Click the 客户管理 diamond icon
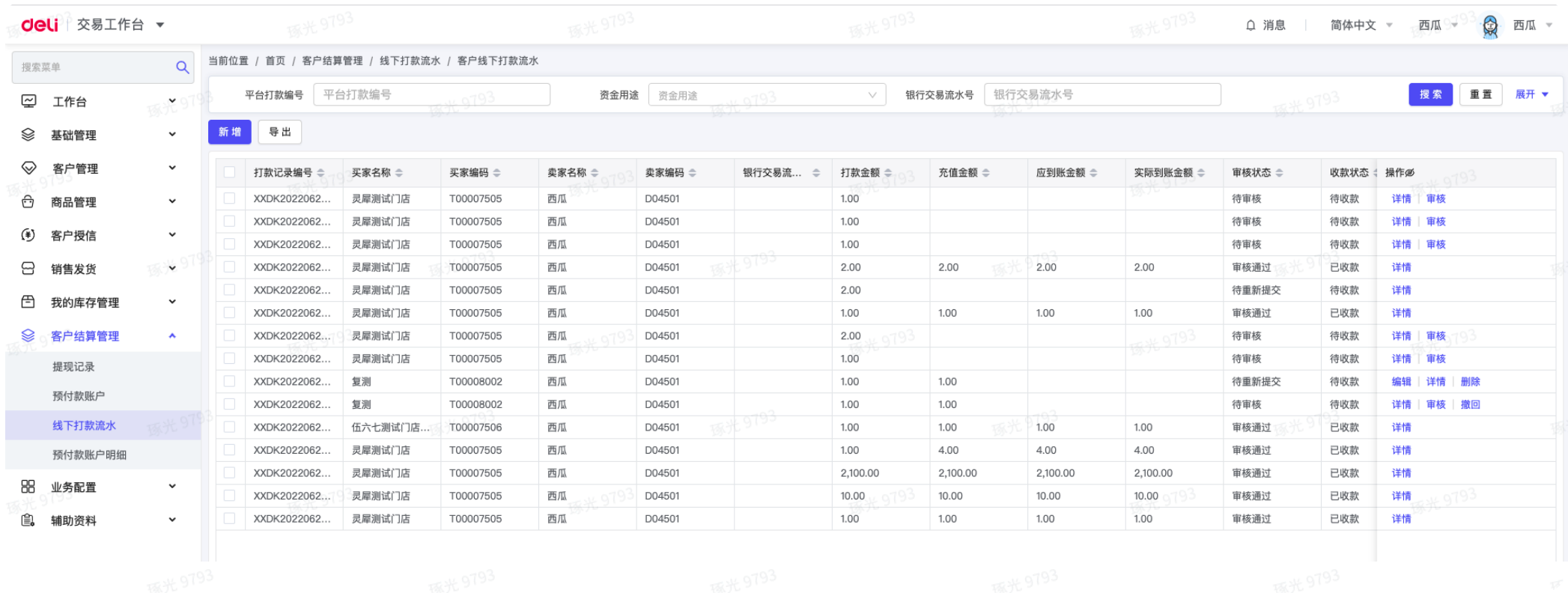This screenshot has width=1568, height=593. pos(28,168)
